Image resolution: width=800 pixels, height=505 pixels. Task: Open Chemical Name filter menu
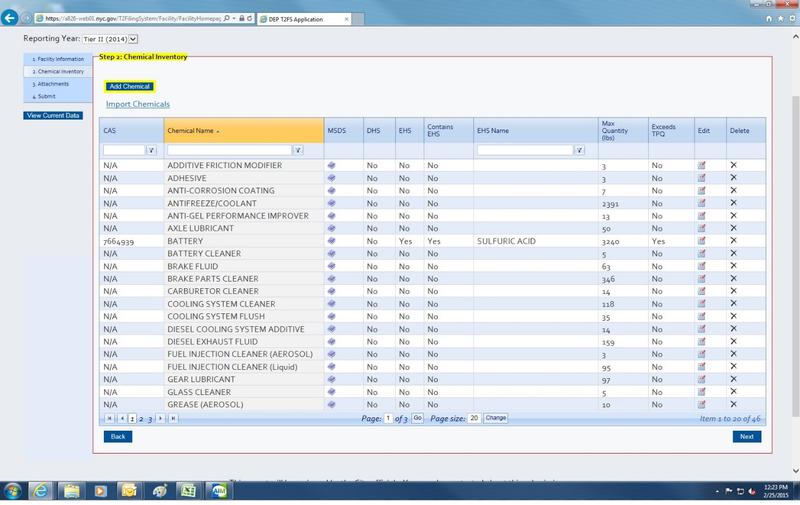298,150
